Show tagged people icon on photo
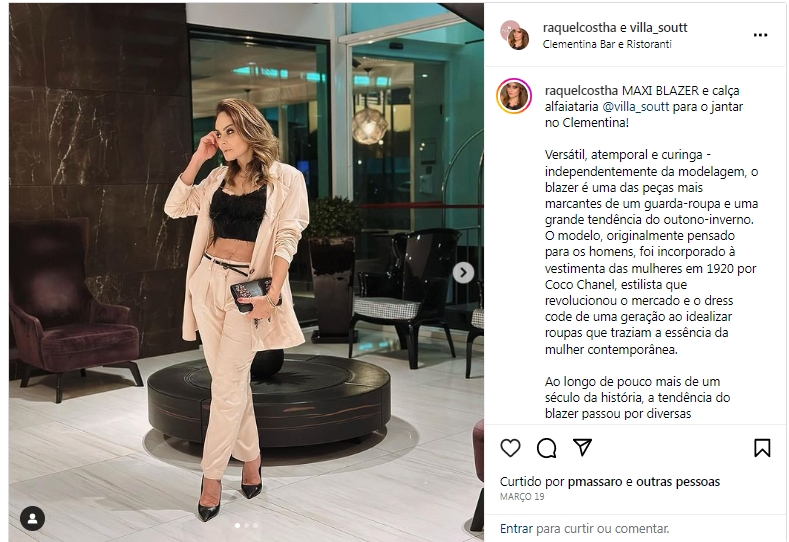The height and width of the screenshot is (542, 789). click(33, 518)
